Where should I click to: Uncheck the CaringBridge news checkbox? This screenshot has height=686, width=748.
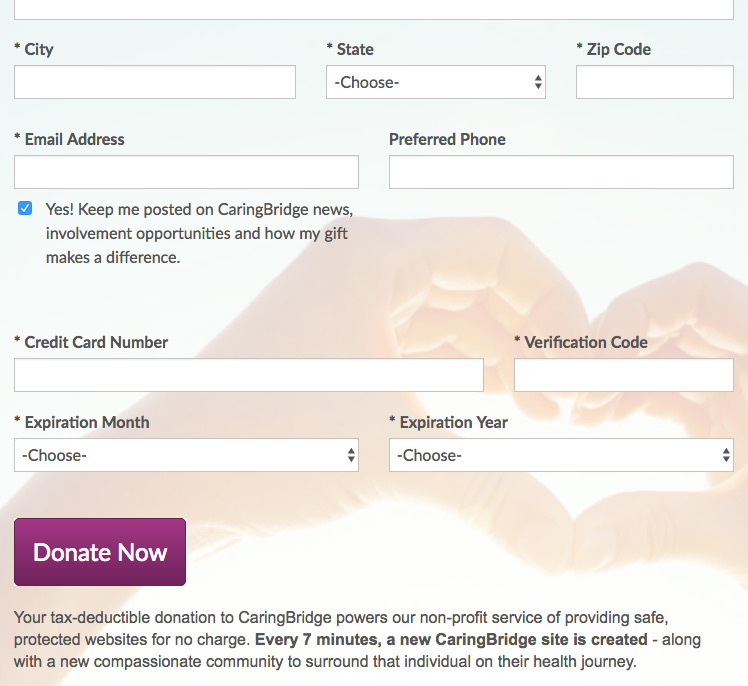tap(25, 209)
